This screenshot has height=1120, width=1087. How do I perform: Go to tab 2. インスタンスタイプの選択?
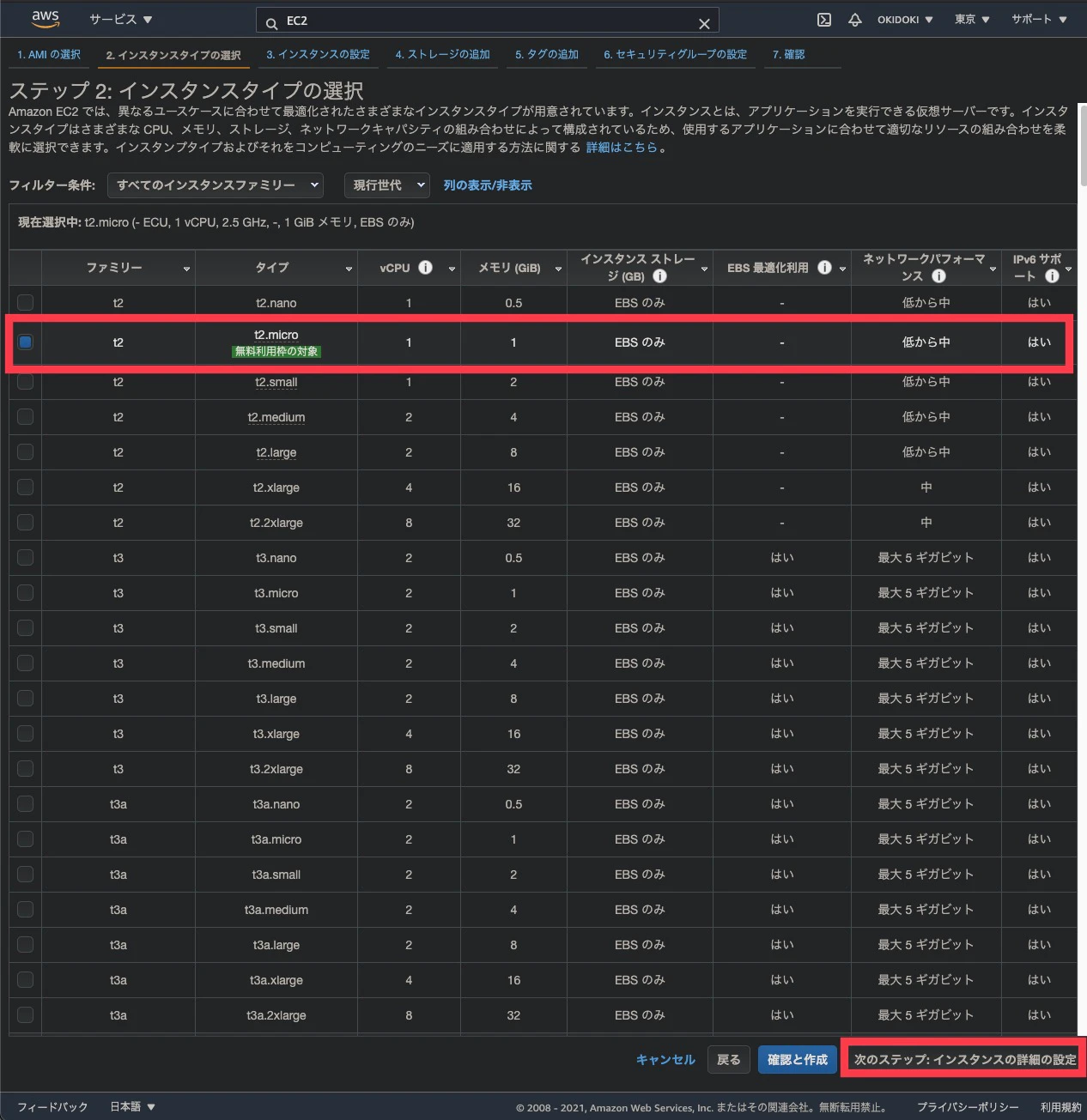click(173, 55)
